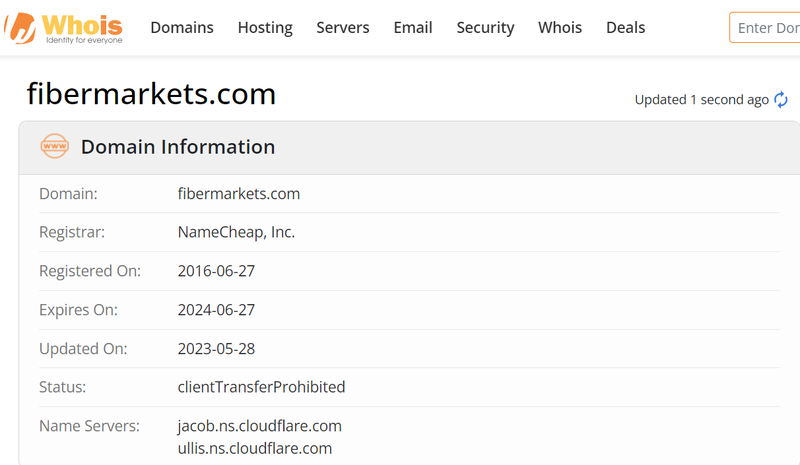Click the fibermarkets.com page heading
The width and height of the screenshot is (800, 465).
tap(151, 94)
